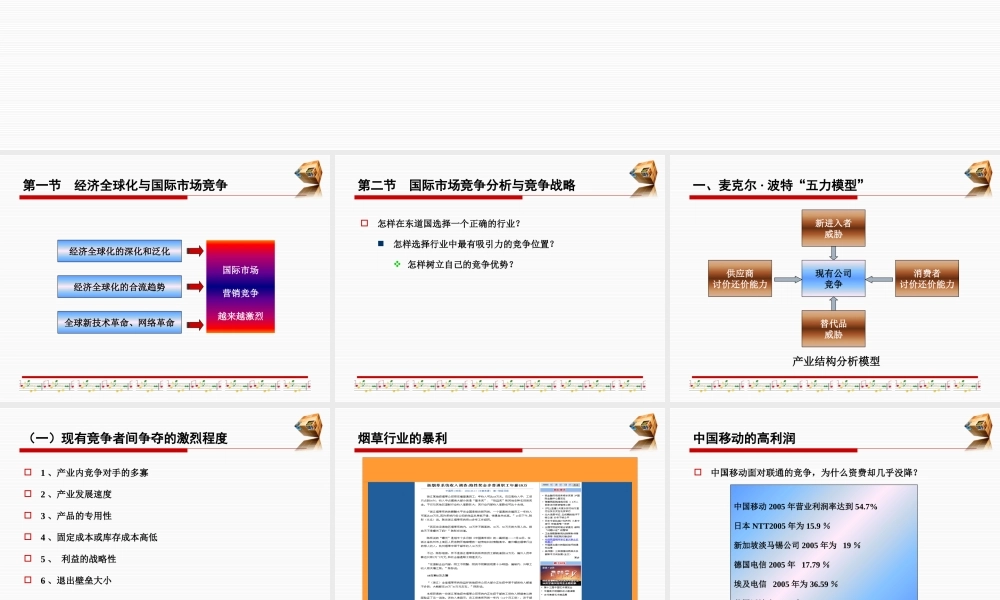This screenshot has height=600, width=1000.
Task: Click the 现有公司竞争 center box
Action: pos(831,278)
